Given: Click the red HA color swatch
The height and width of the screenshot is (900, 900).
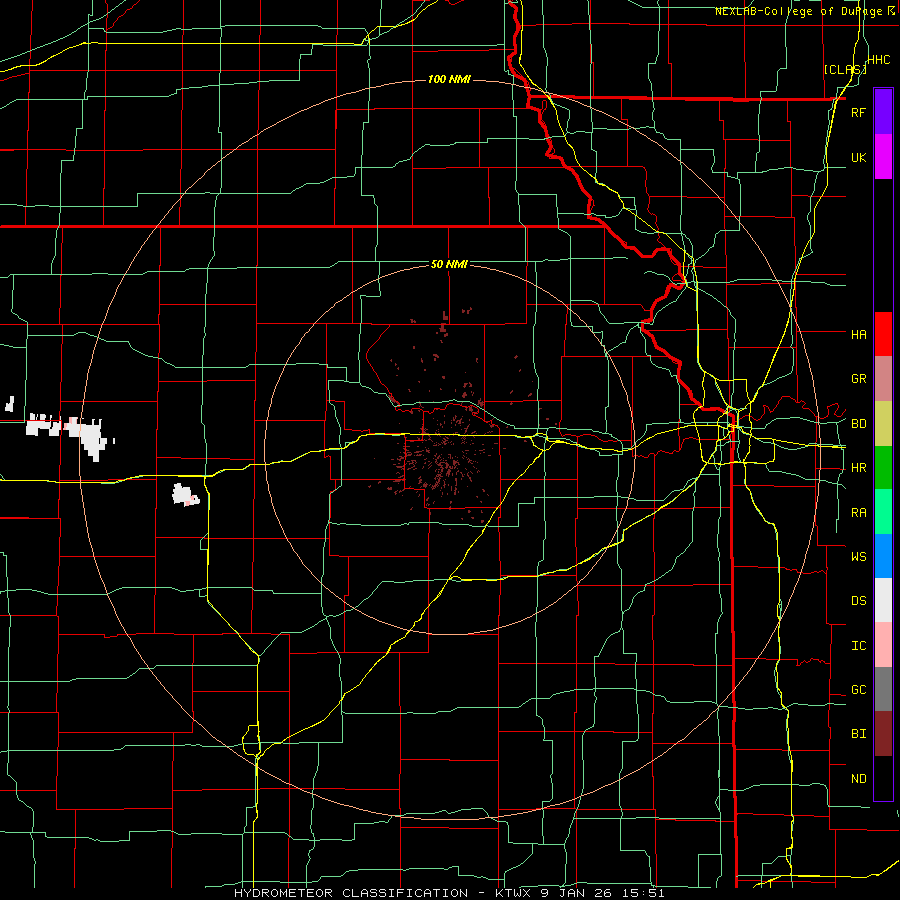Looking at the screenshot, I should pos(883,334).
